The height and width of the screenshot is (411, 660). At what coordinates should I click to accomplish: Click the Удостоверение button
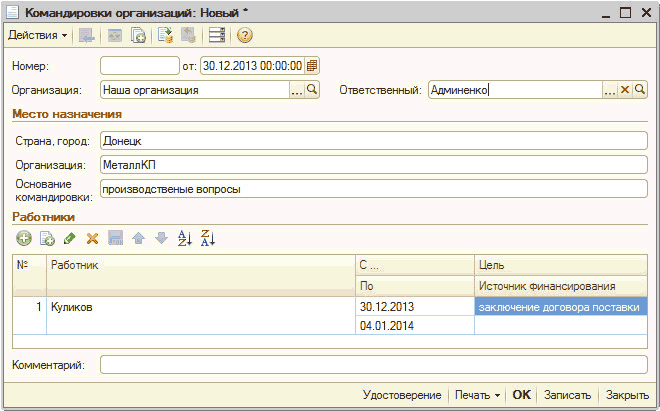(x=402, y=395)
